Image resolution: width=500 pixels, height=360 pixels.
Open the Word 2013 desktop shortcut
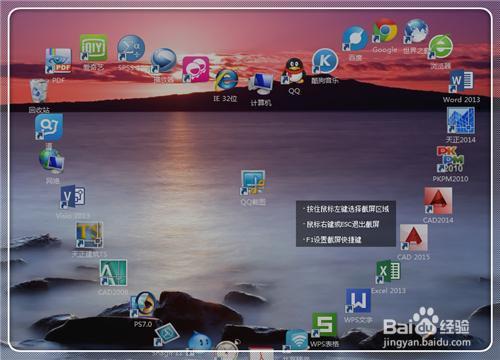(461, 81)
